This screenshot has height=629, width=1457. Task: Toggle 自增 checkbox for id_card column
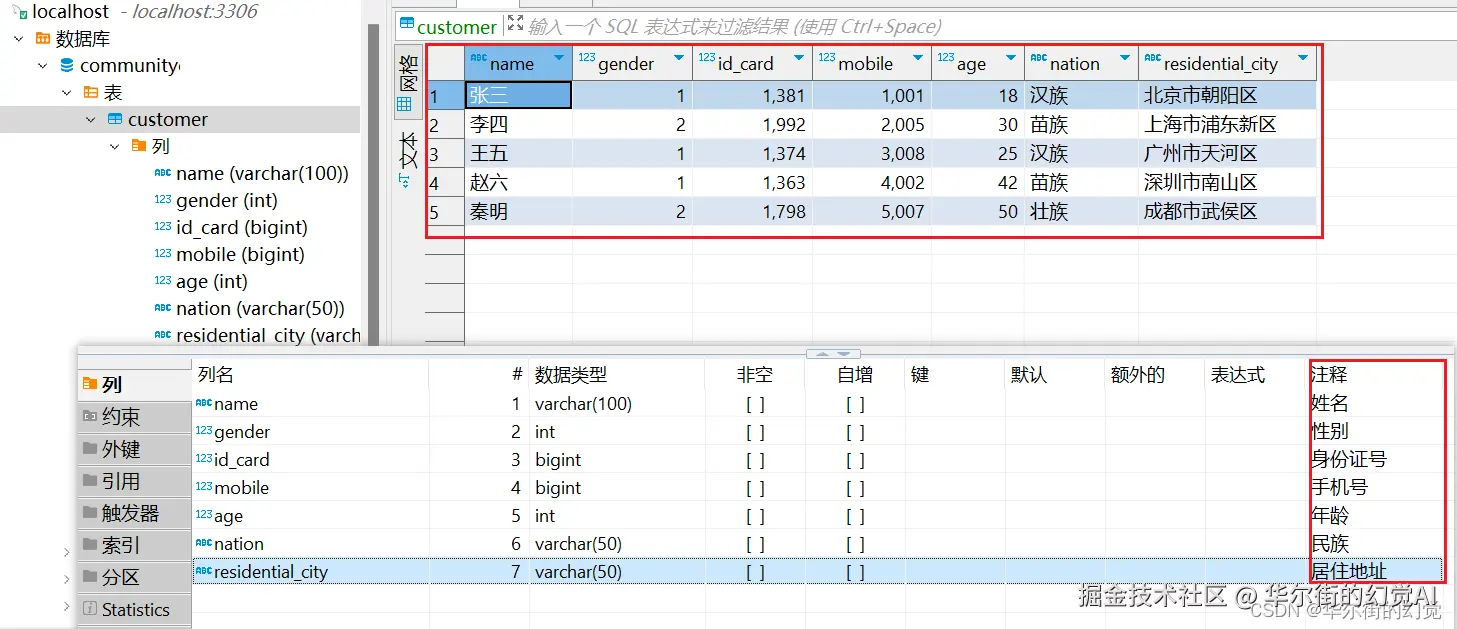[855, 460]
